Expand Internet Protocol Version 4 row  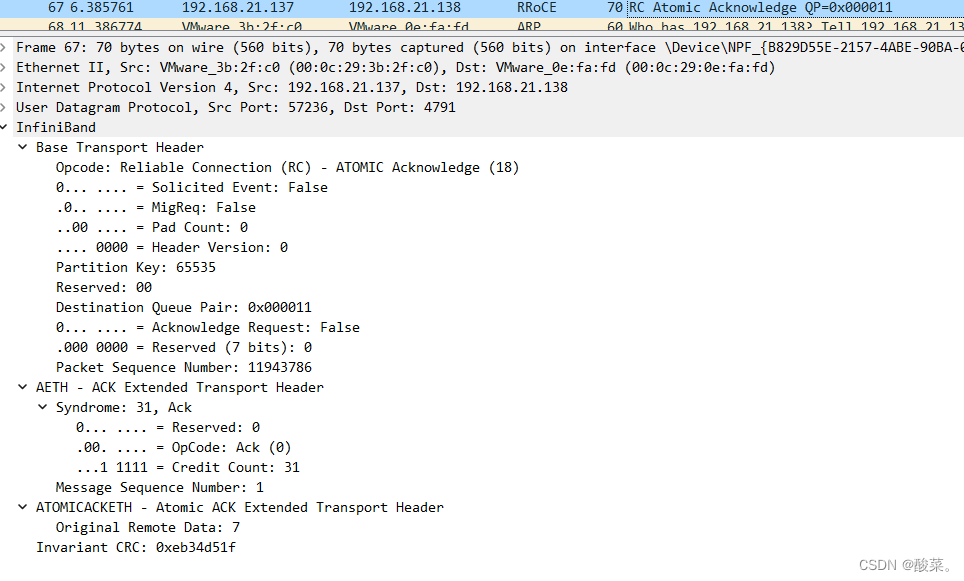(3, 87)
